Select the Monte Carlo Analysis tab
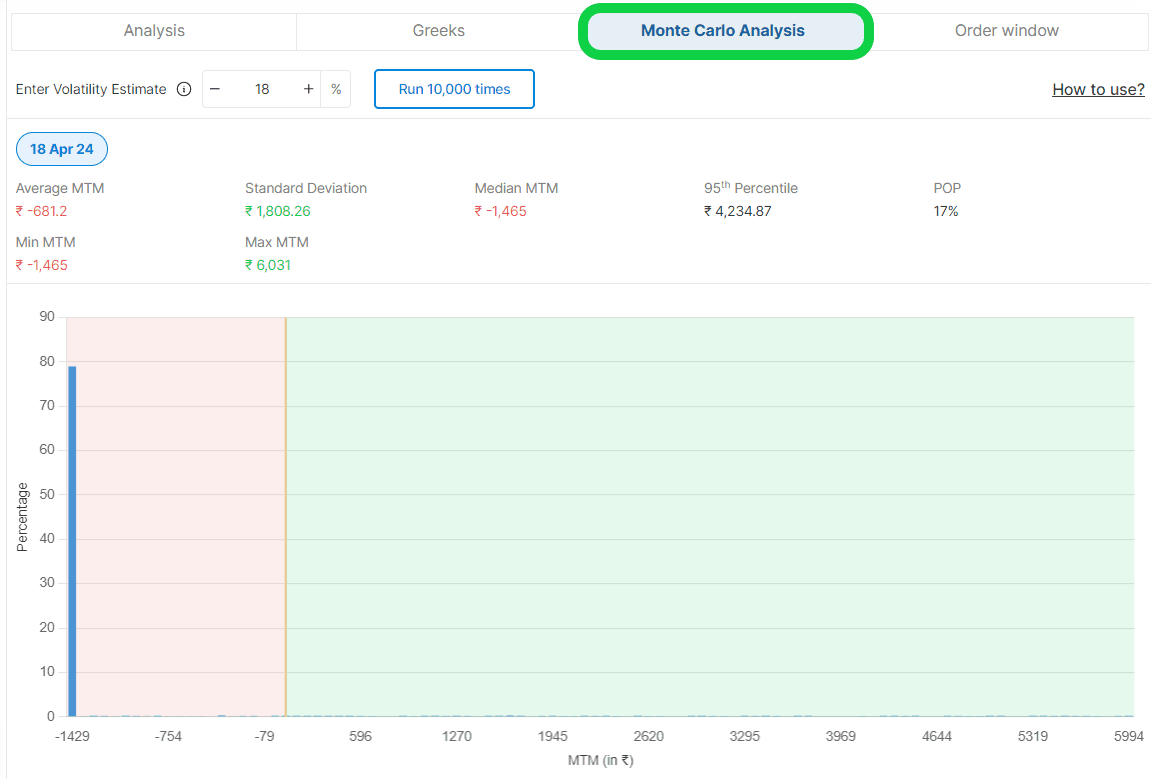 click(x=723, y=31)
